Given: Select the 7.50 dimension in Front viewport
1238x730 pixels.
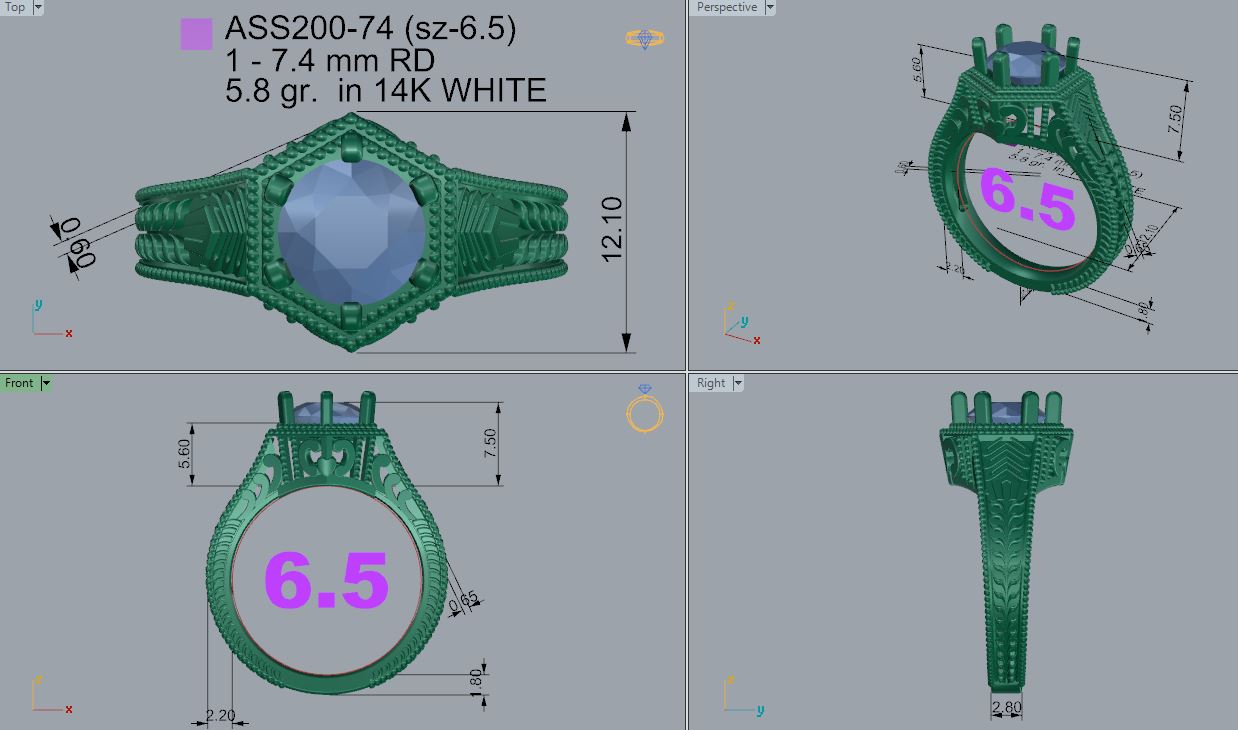Looking at the screenshot, I should [x=489, y=445].
